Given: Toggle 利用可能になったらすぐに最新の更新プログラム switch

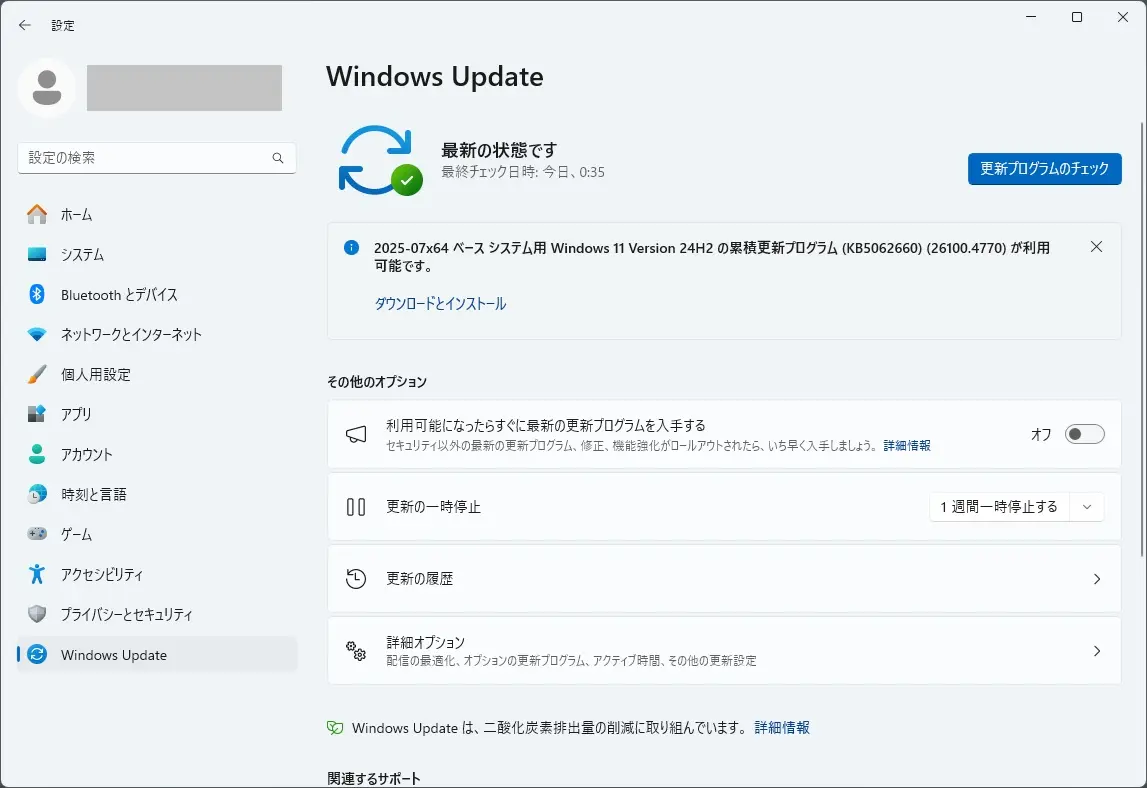Looking at the screenshot, I should coord(1084,434).
